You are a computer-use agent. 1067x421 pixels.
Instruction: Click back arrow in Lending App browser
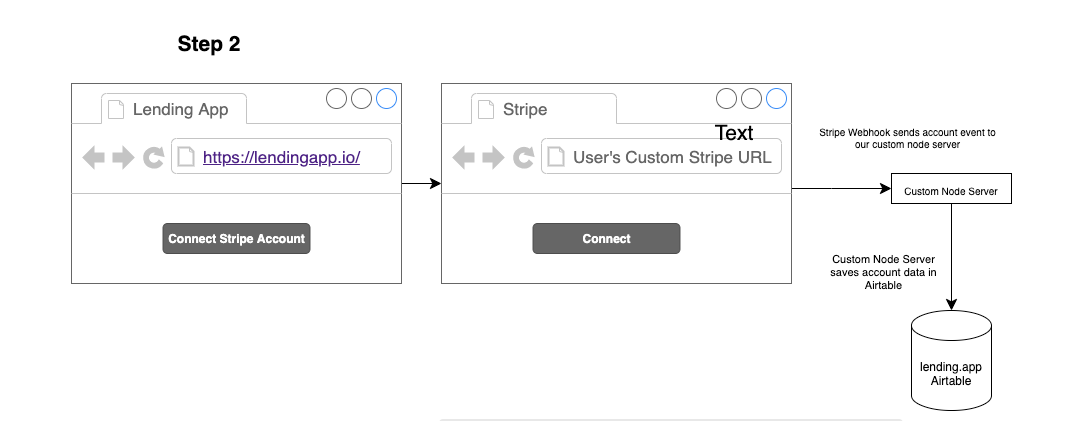pos(94,158)
